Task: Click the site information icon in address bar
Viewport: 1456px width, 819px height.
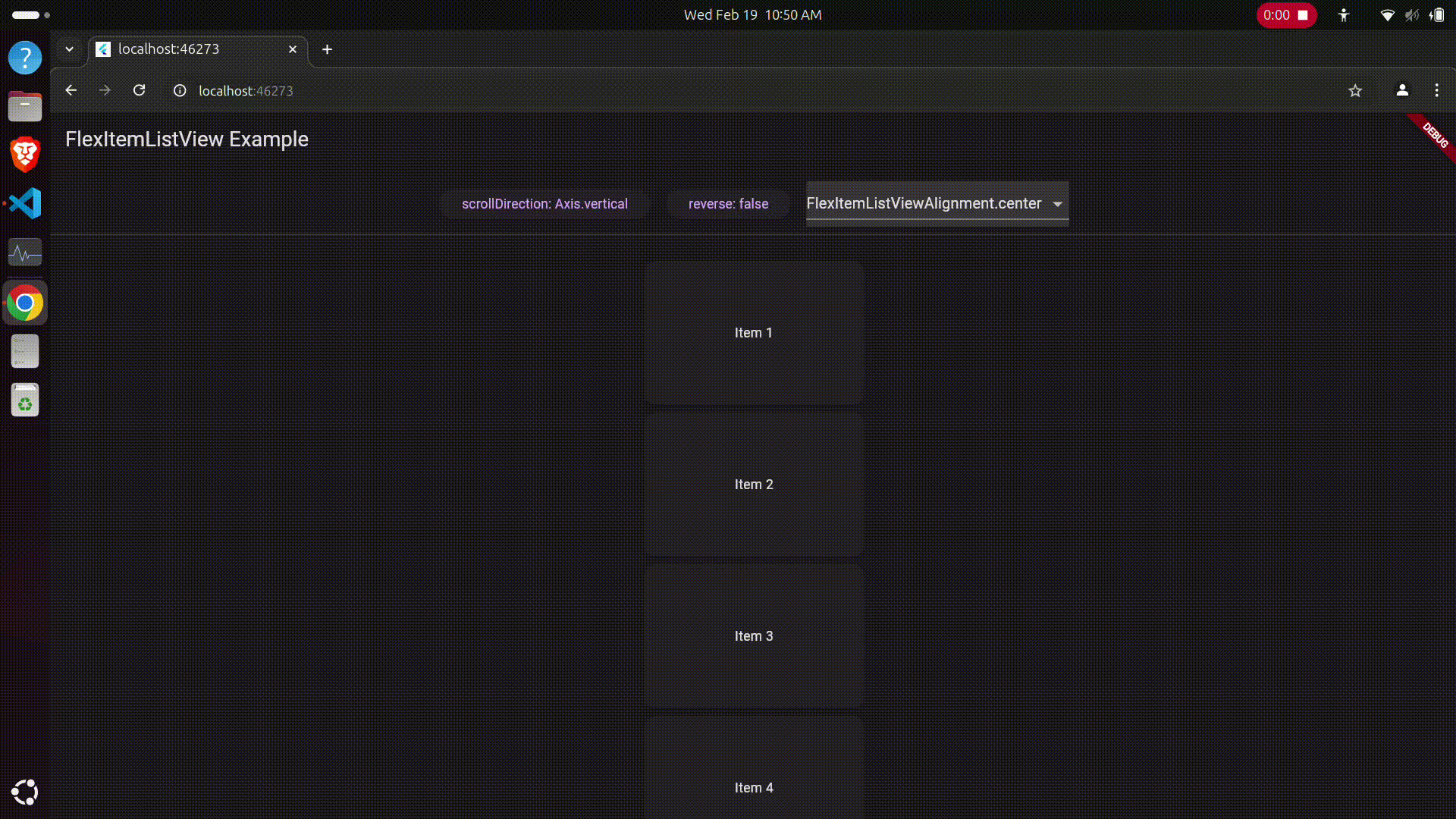Action: [x=180, y=90]
